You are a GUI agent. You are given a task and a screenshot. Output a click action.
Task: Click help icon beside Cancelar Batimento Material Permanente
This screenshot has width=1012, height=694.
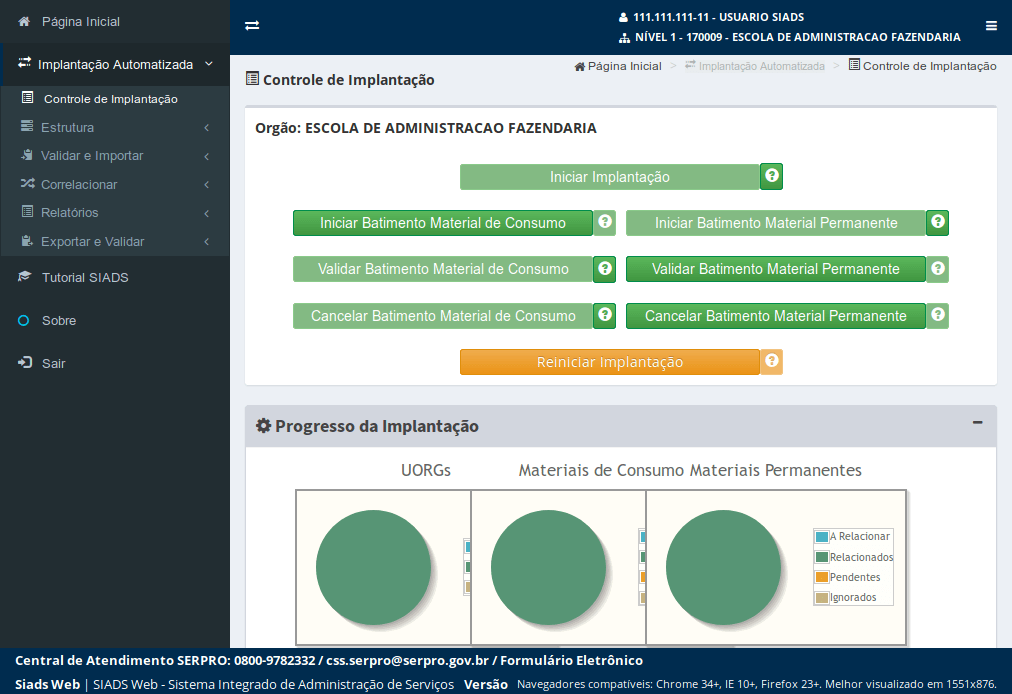click(938, 316)
